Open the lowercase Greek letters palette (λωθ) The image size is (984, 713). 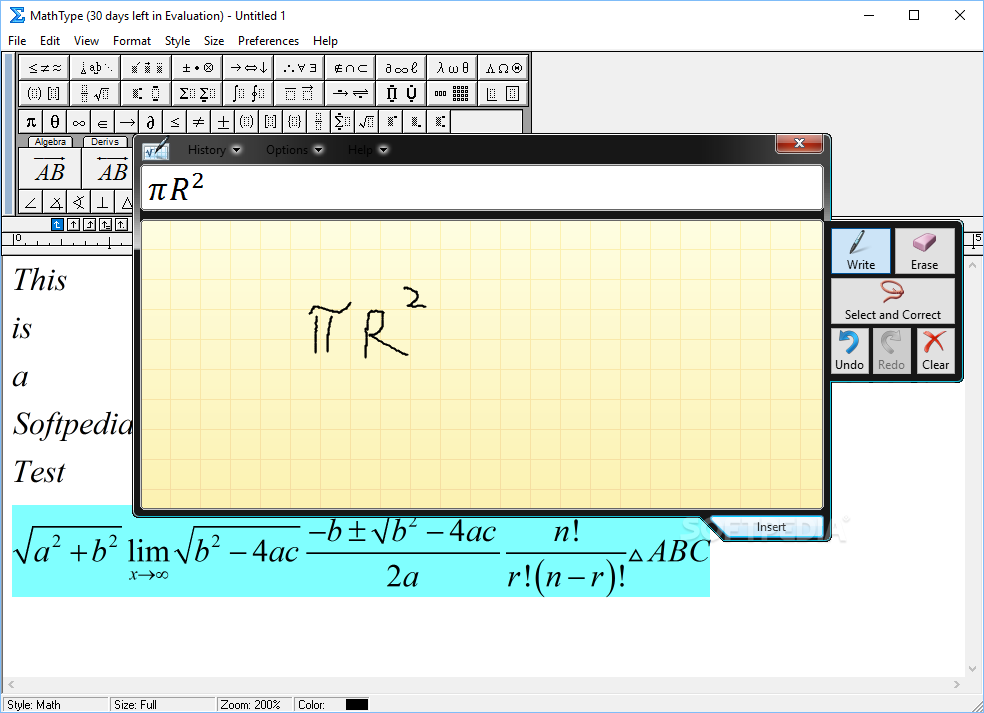tap(452, 68)
